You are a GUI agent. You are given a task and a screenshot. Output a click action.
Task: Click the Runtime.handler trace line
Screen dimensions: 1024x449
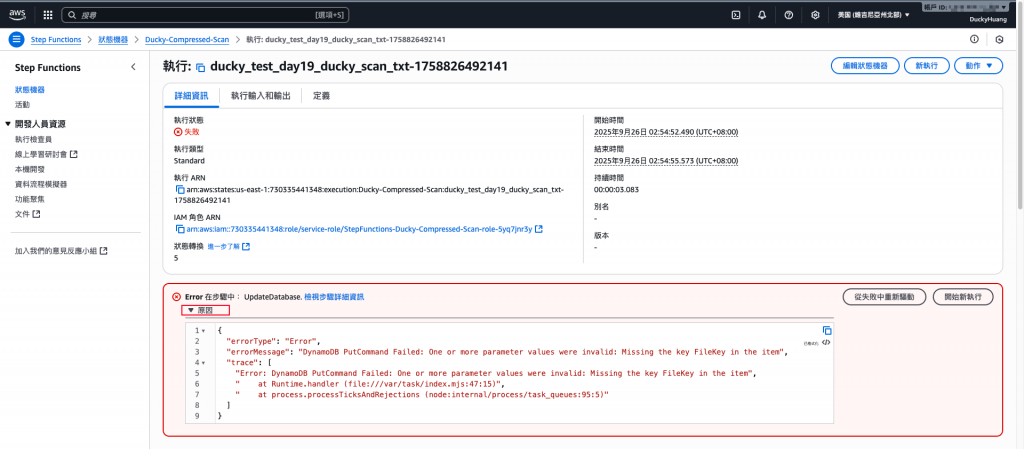371,384
